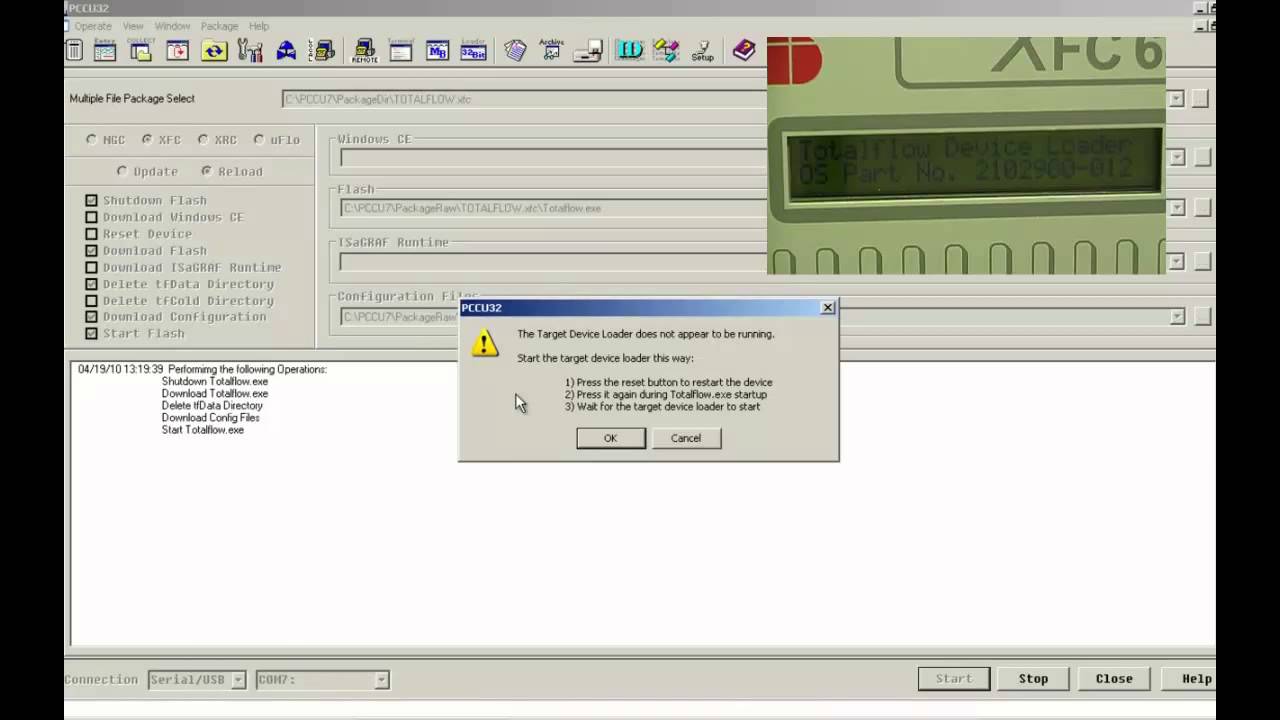Enable Download ISaGRAF Runtime checkbox
Screen dimensions: 1280x720
coord(92,267)
